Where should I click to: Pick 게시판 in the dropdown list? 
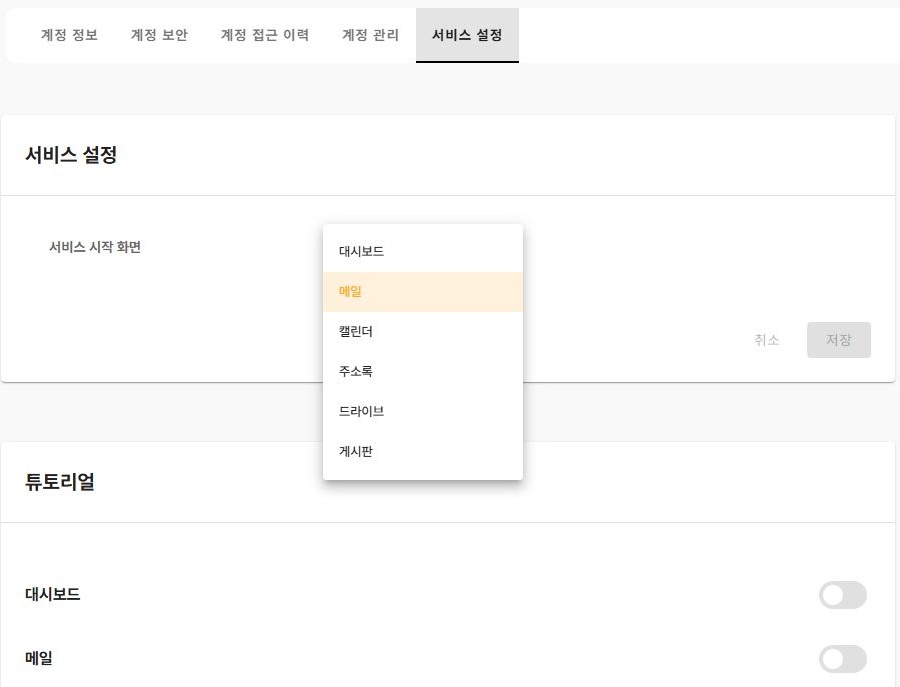pos(423,452)
